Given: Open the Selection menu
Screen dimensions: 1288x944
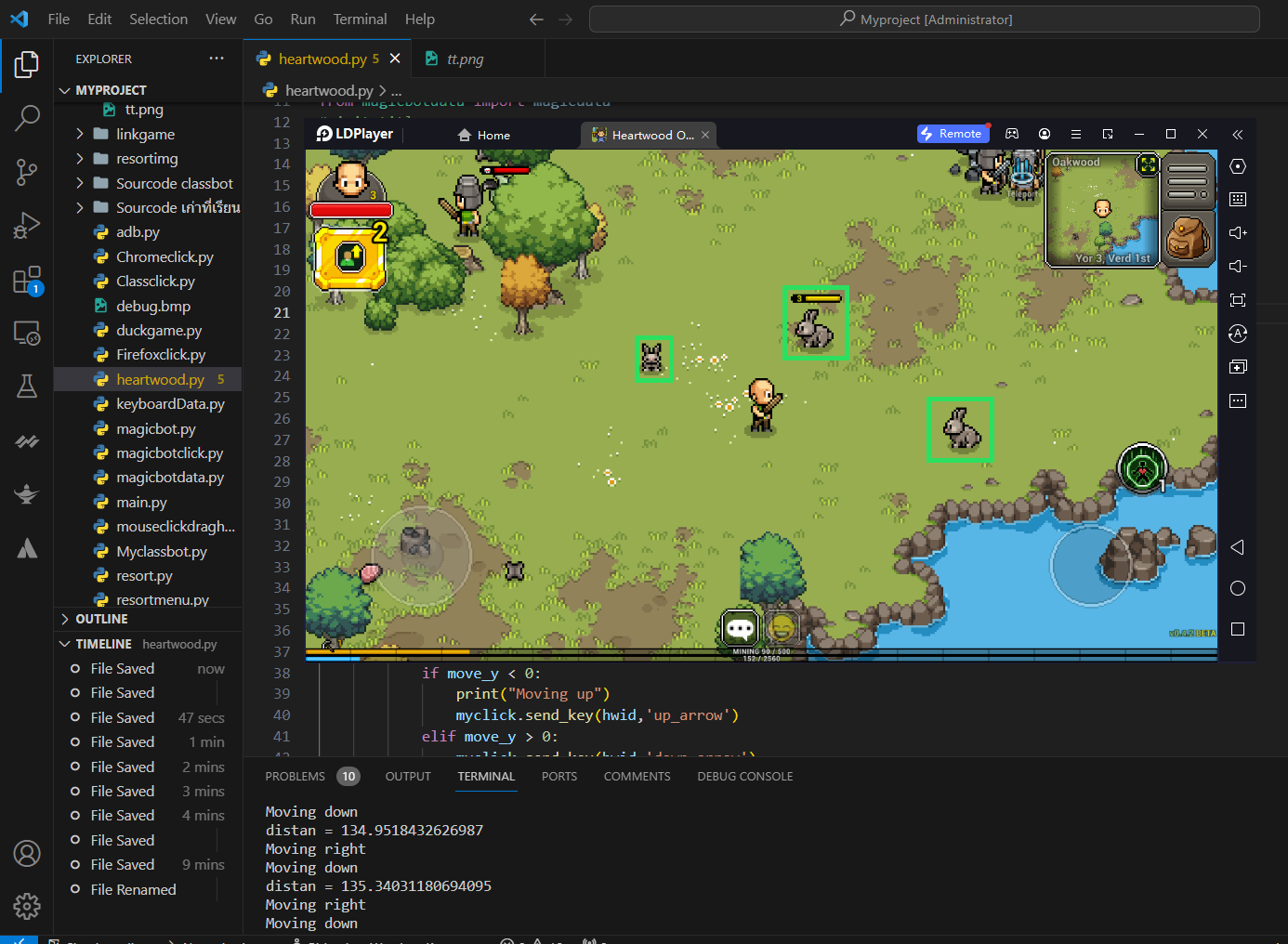Looking at the screenshot, I should click(158, 19).
